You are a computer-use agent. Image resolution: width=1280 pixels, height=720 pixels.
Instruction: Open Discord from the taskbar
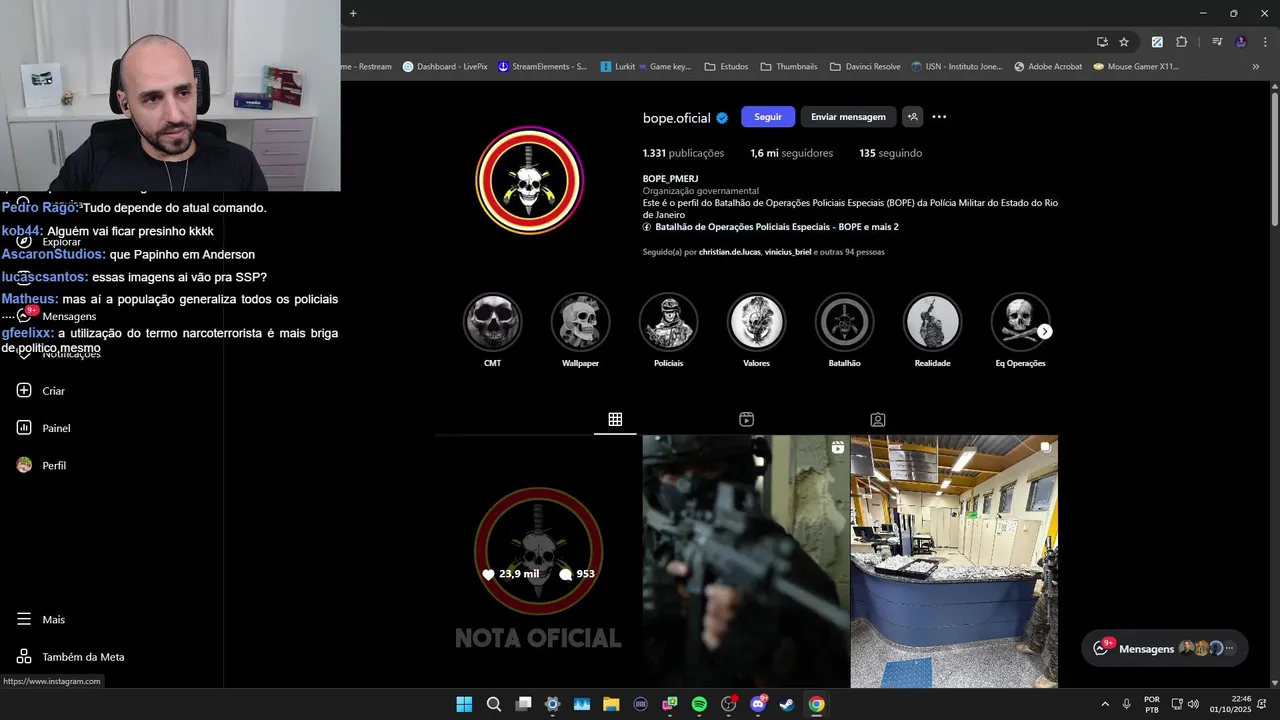coord(758,704)
